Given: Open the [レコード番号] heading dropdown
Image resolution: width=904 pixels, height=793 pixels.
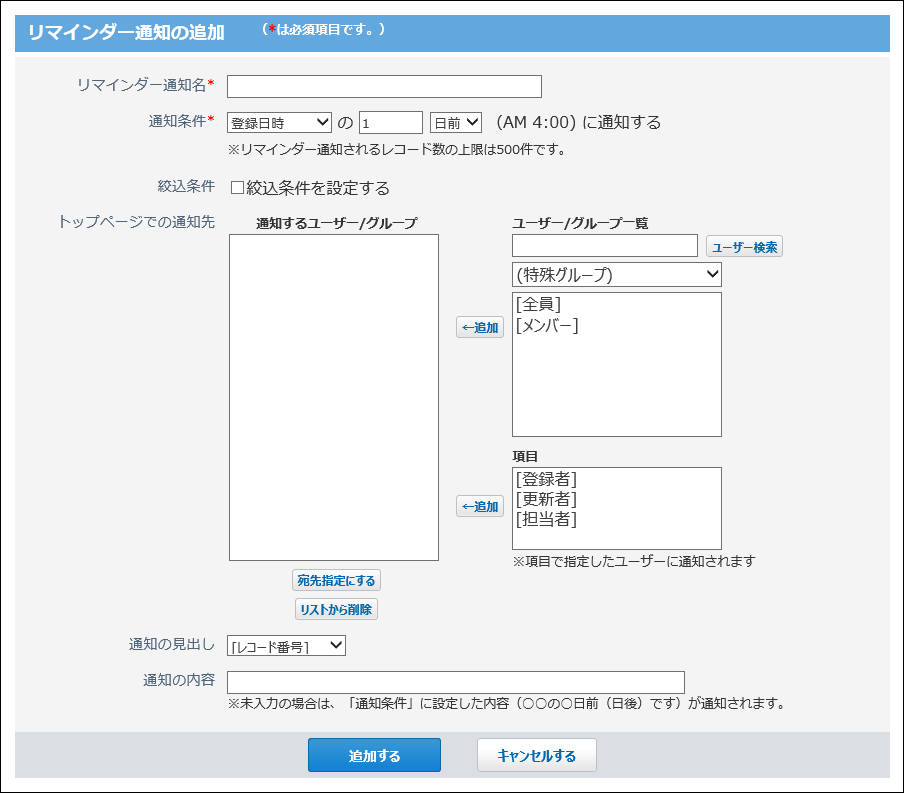Looking at the screenshot, I should (x=287, y=646).
